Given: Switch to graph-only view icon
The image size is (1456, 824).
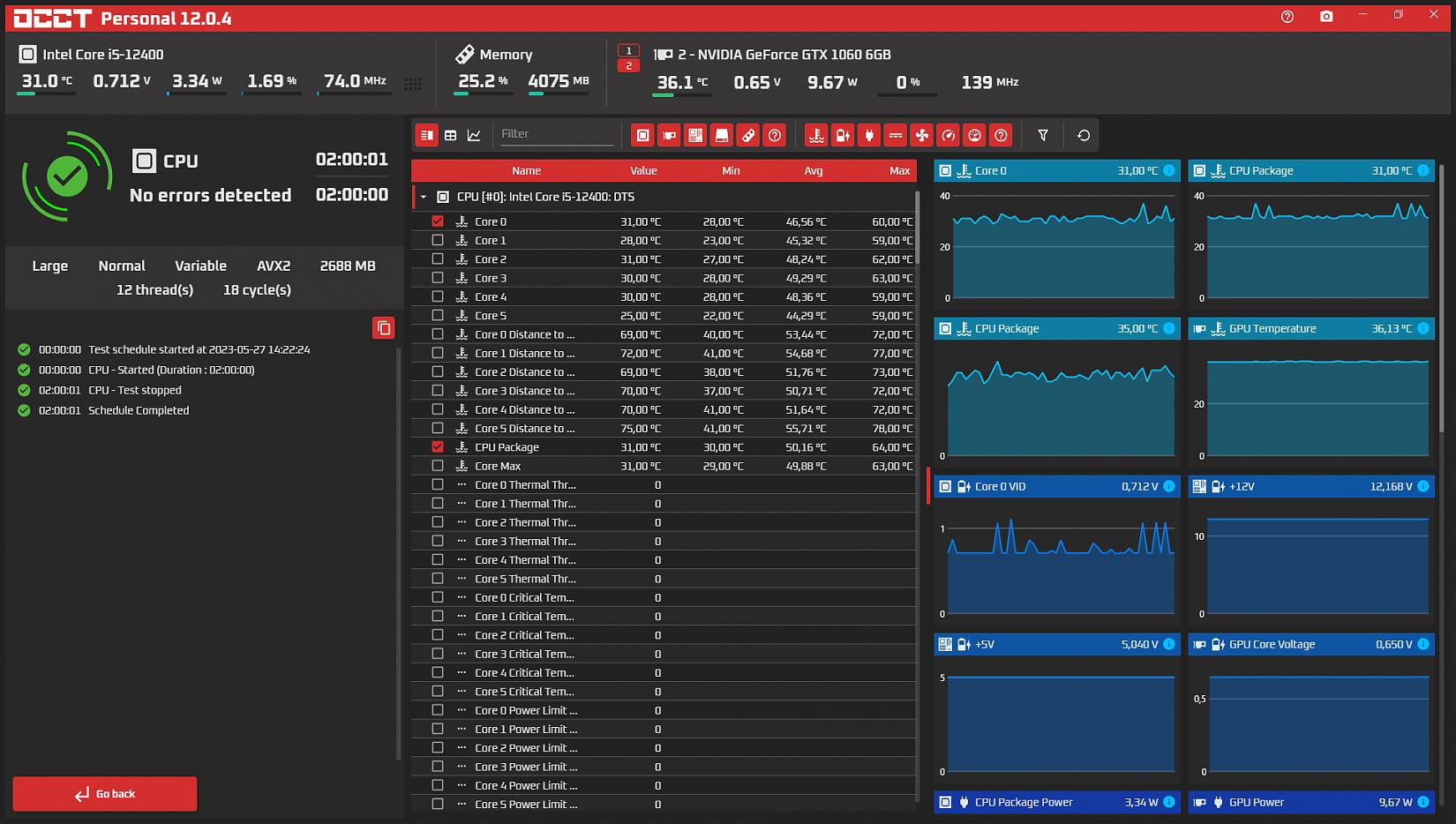Looking at the screenshot, I should click(x=474, y=135).
